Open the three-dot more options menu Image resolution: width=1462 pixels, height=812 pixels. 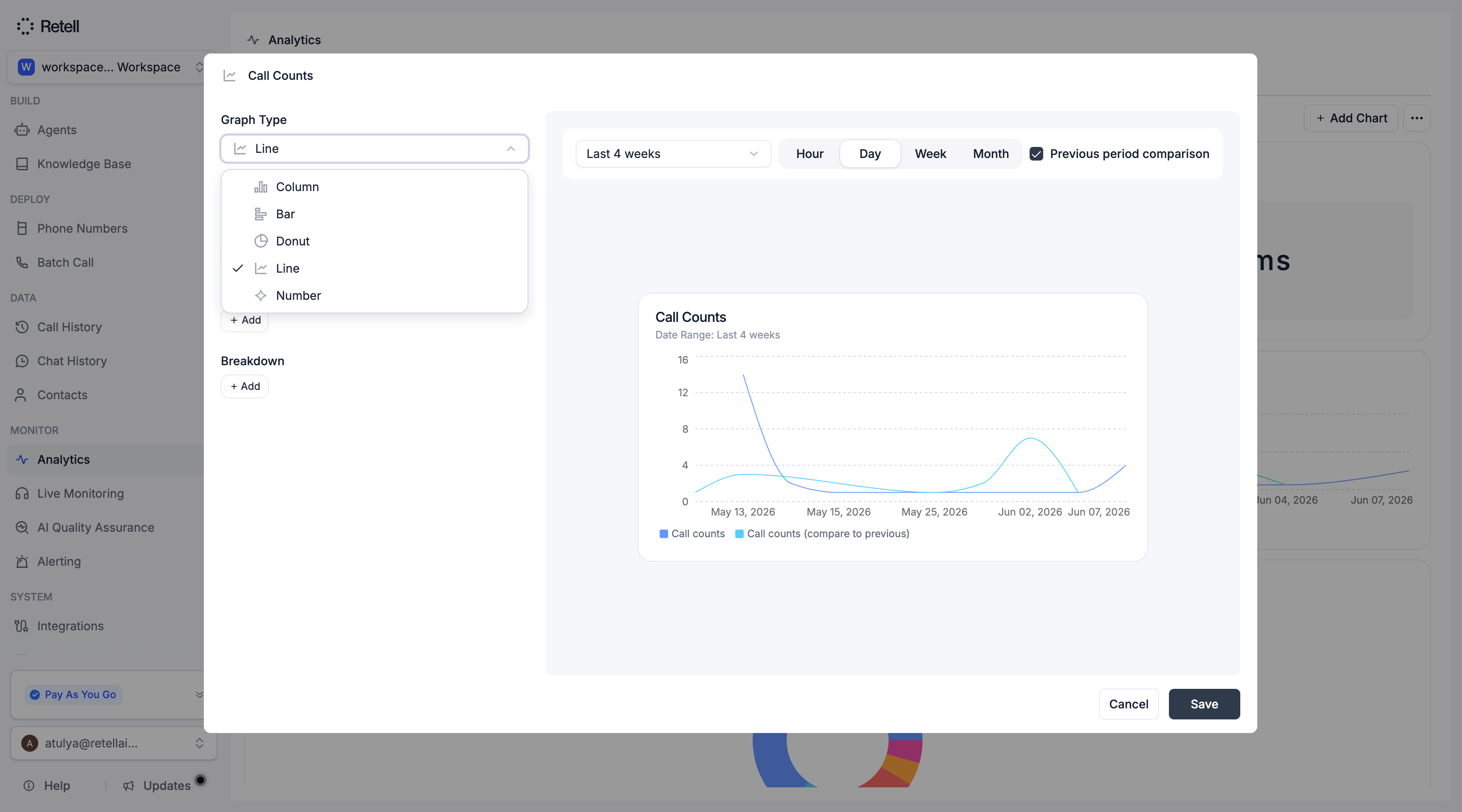1417,118
